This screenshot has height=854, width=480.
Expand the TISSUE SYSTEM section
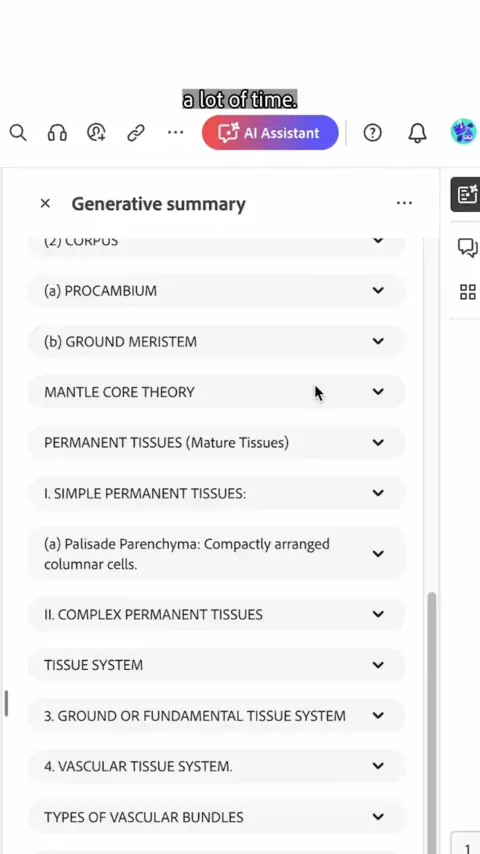tap(217, 665)
